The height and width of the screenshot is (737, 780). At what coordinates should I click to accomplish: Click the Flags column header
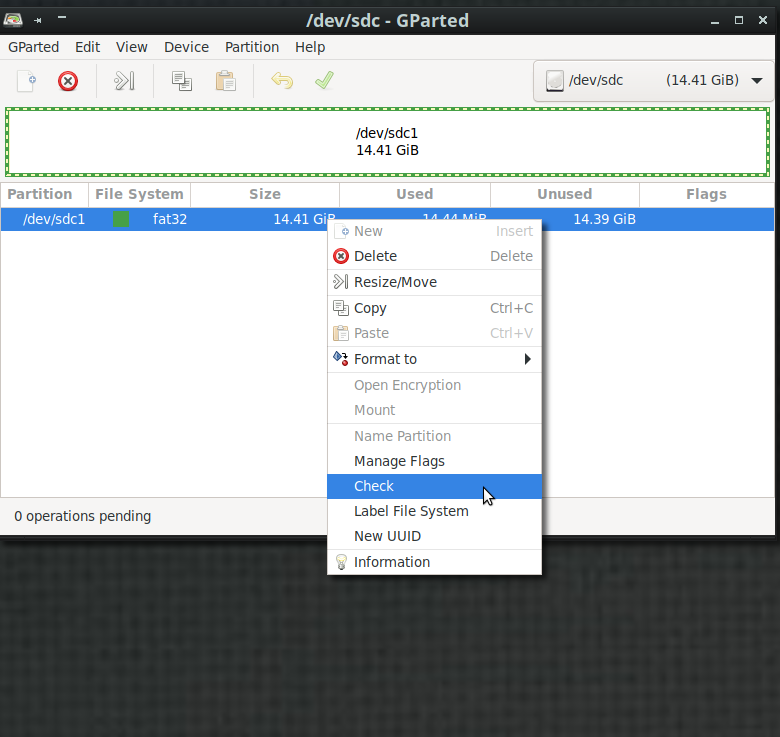click(706, 194)
